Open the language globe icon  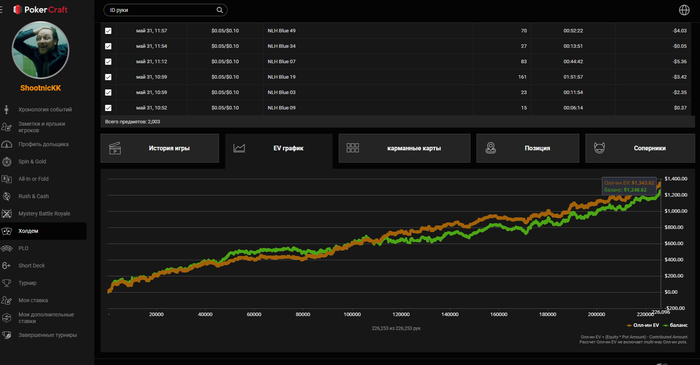click(684, 10)
